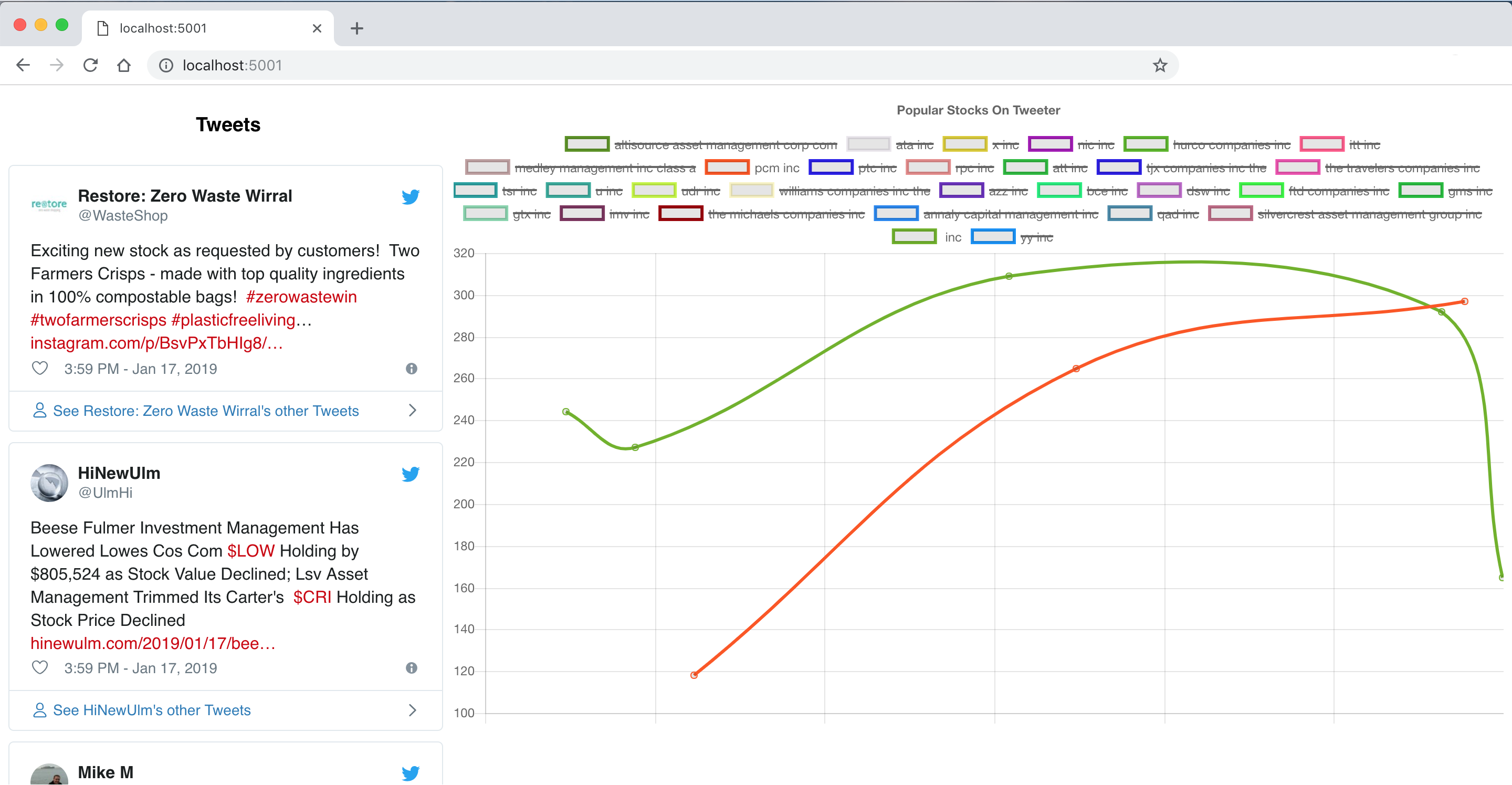
Task: Toggle pcm inc dataset in chart legend
Action: click(x=776, y=169)
